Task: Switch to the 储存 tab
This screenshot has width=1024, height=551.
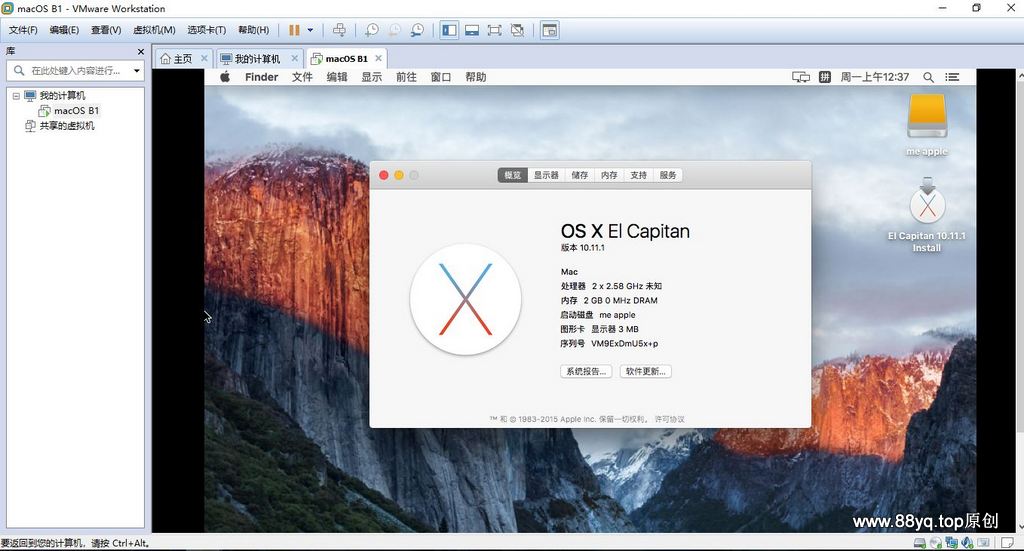Action: pyautogui.click(x=579, y=175)
